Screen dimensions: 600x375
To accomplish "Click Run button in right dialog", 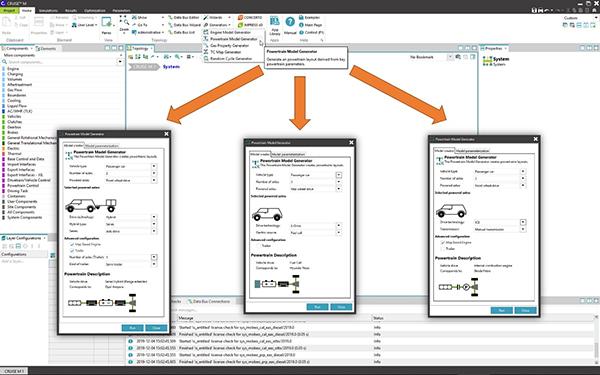I will coord(502,310).
